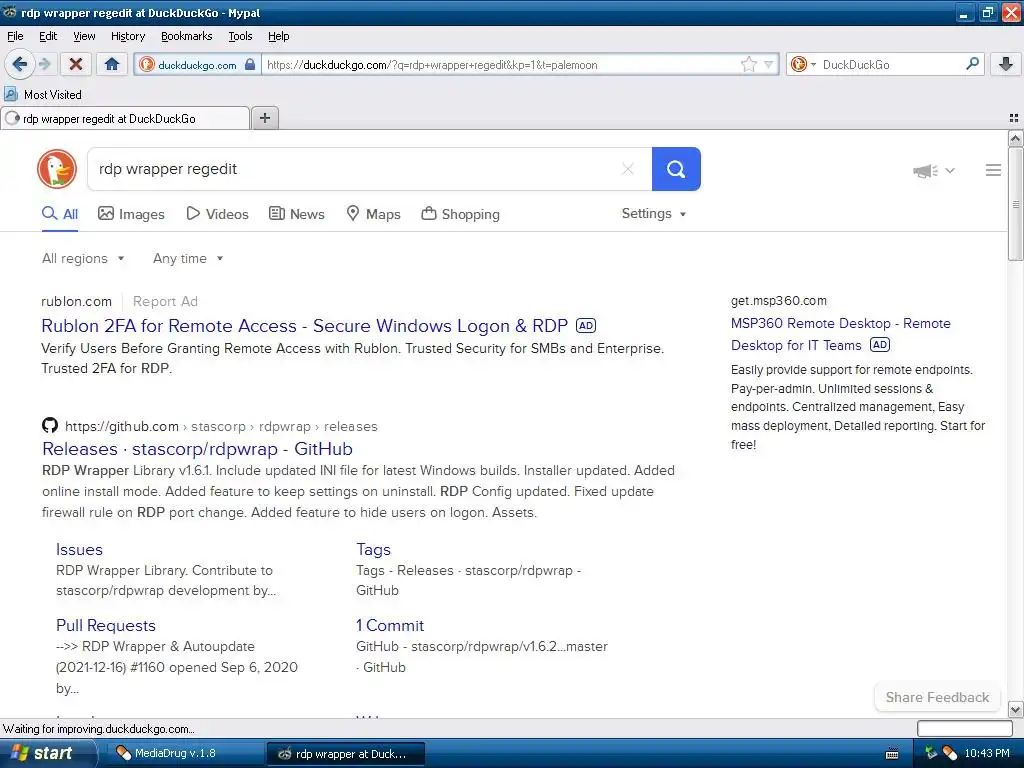
Task: Open the Pull Requests sitelink
Action: pyautogui.click(x=106, y=626)
